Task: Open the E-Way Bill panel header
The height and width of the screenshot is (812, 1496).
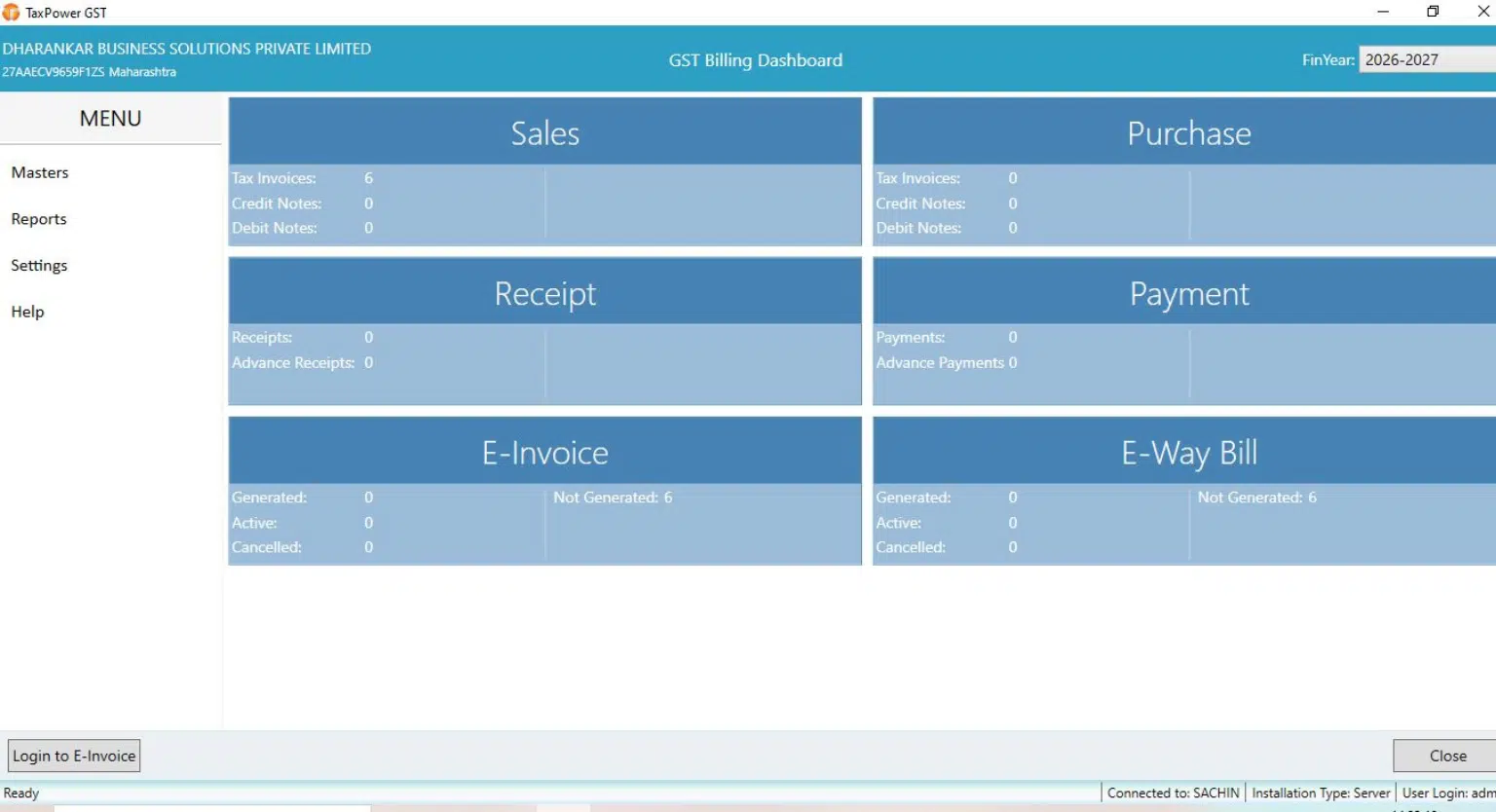Action: click(1184, 451)
